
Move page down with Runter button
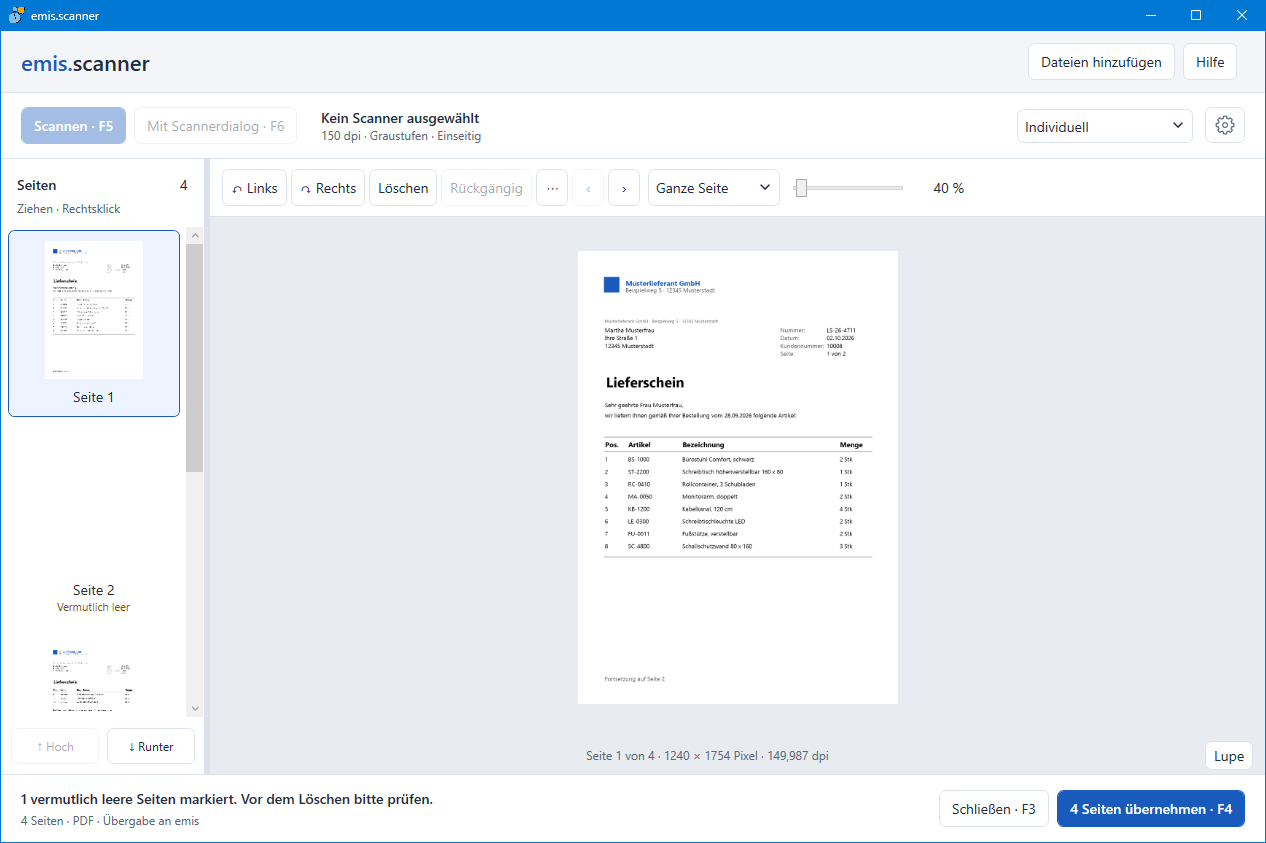click(151, 746)
